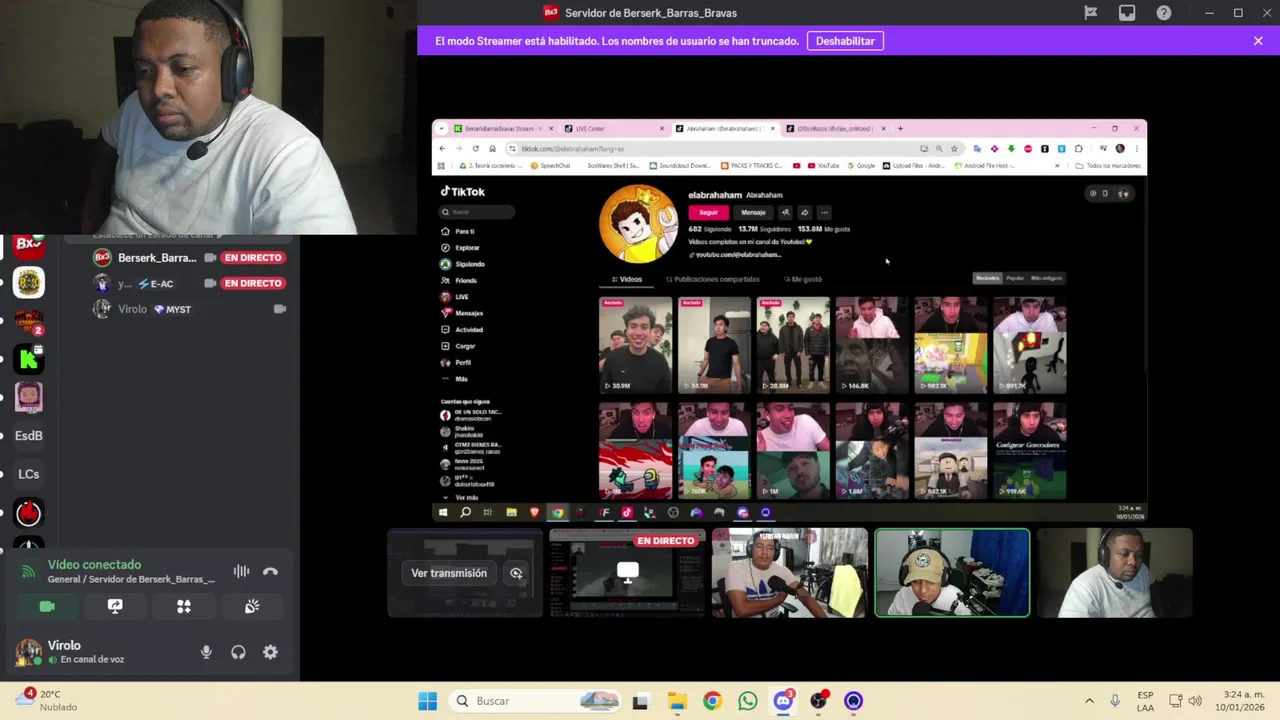Image resolution: width=1280 pixels, height=720 pixels.
Task: Open the 20°C Nublado weather widget
Action: tap(46, 700)
